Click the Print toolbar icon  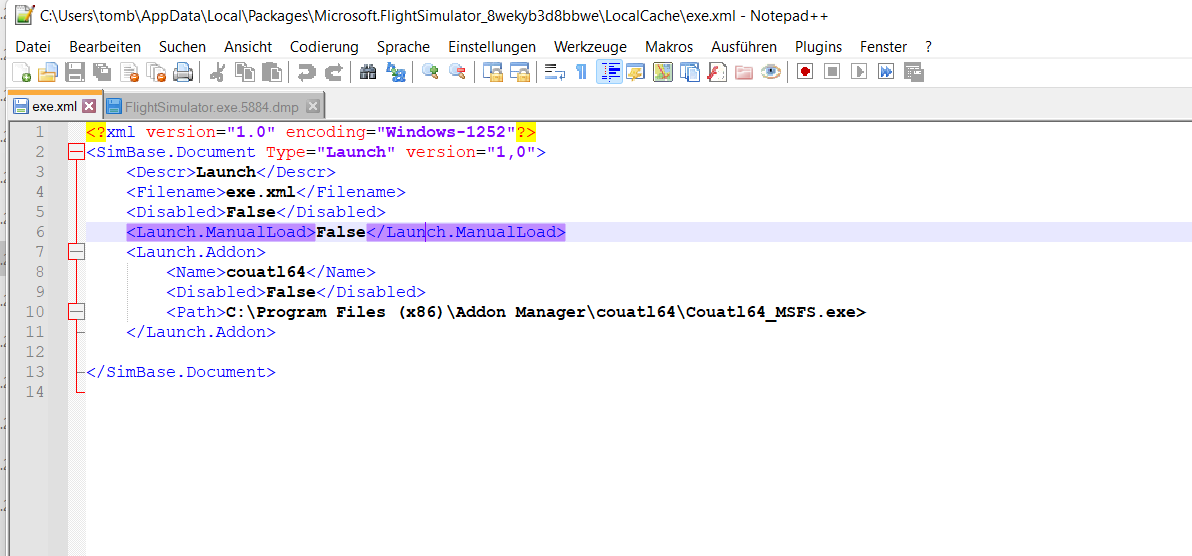tap(182, 72)
